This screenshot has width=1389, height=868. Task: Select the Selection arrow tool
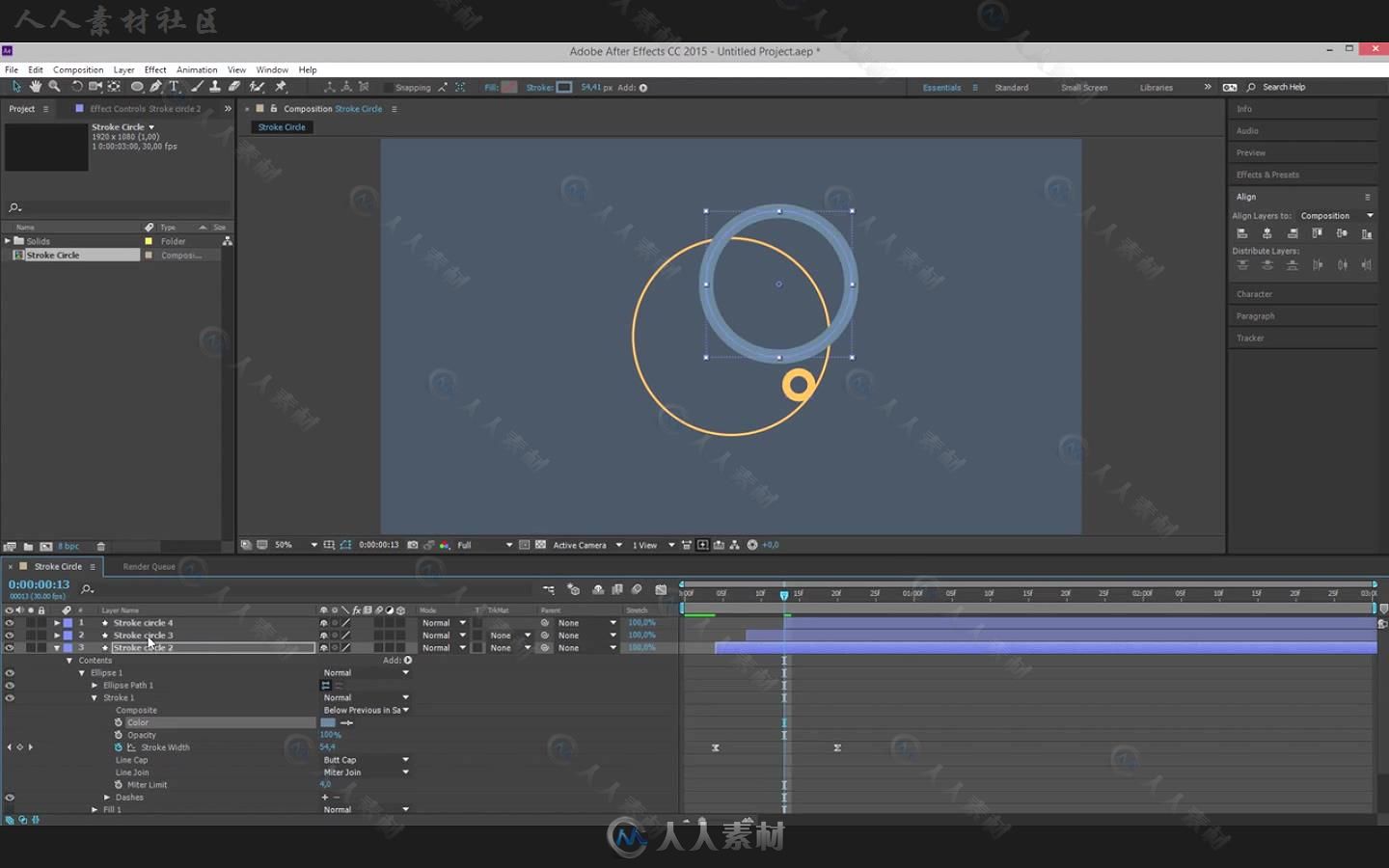point(16,87)
